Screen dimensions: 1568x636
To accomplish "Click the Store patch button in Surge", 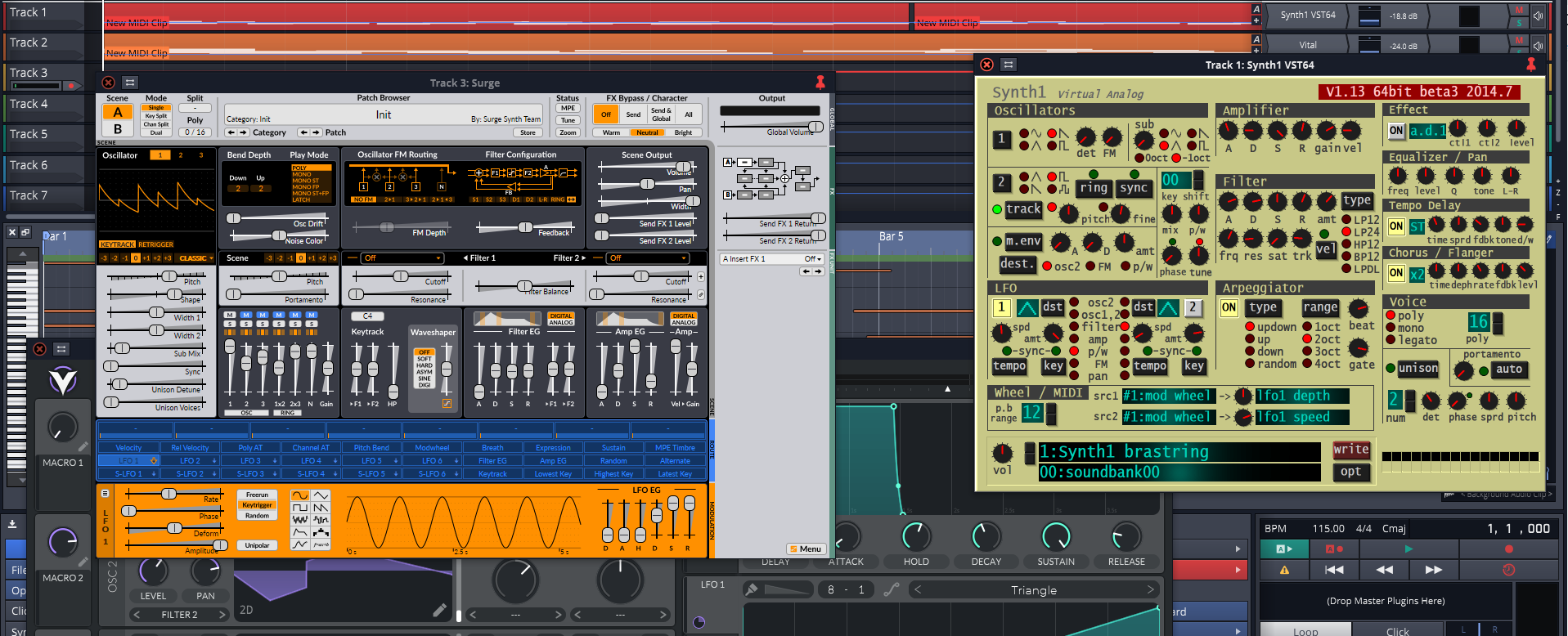I will (528, 132).
